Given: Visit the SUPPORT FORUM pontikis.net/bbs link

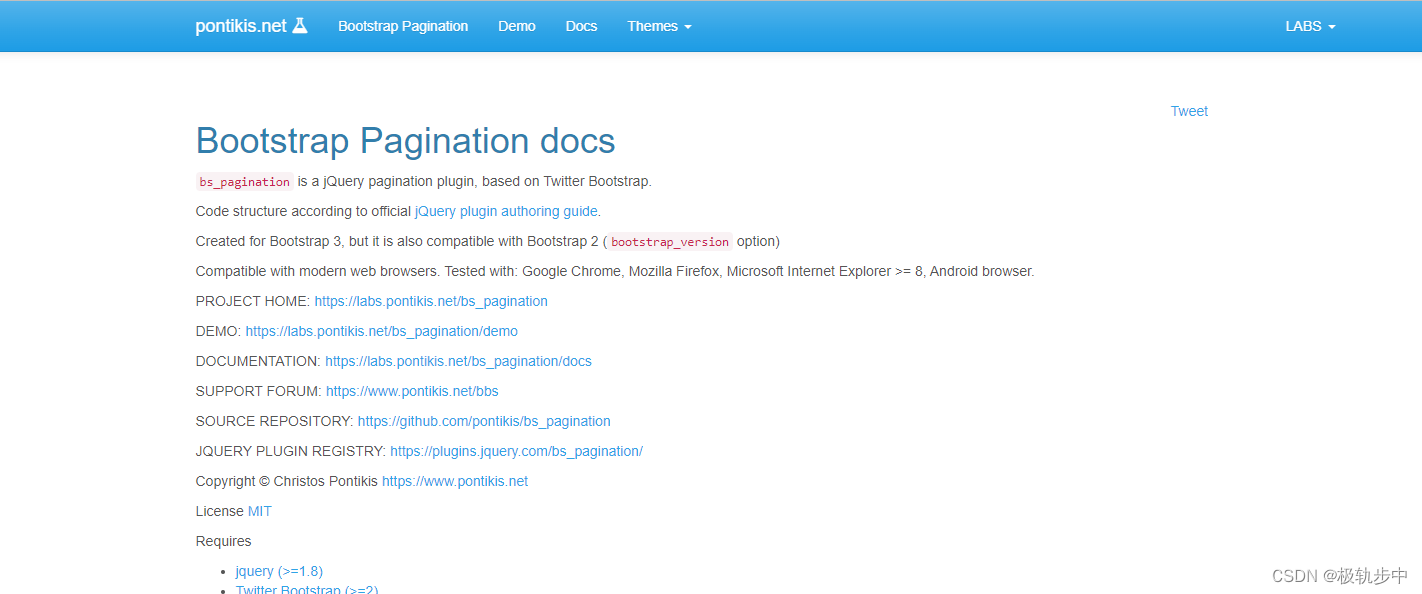Looking at the screenshot, I should click(412, 391).
